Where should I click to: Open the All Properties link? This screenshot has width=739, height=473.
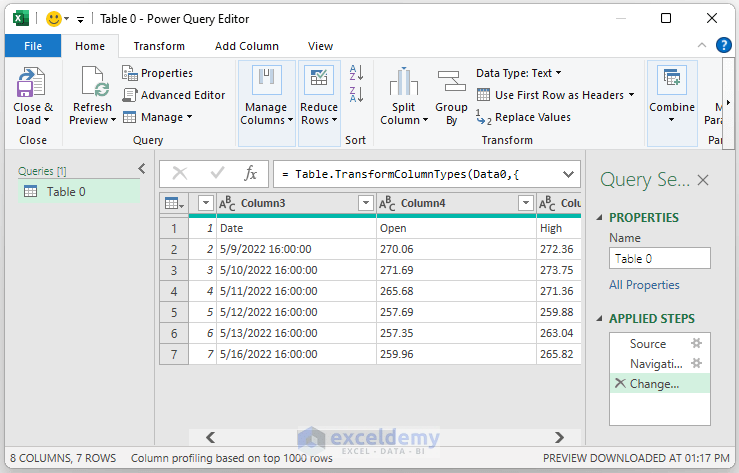(x=644, y=285)
